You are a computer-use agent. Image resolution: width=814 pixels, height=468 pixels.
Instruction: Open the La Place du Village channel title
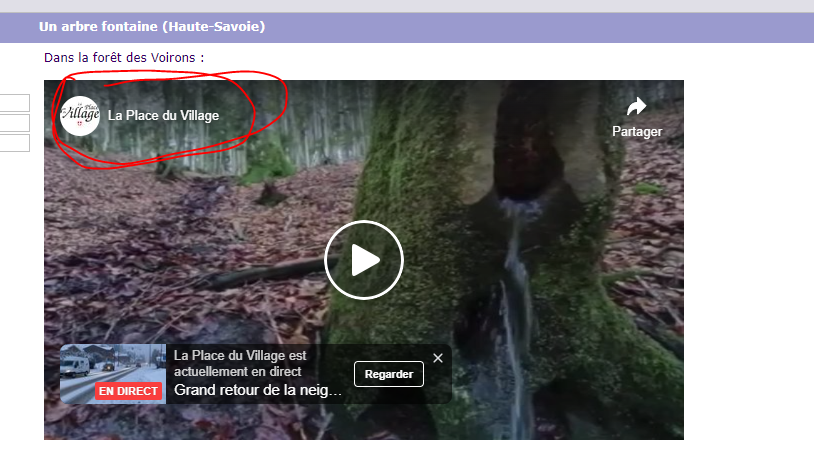tap(163, 116)
